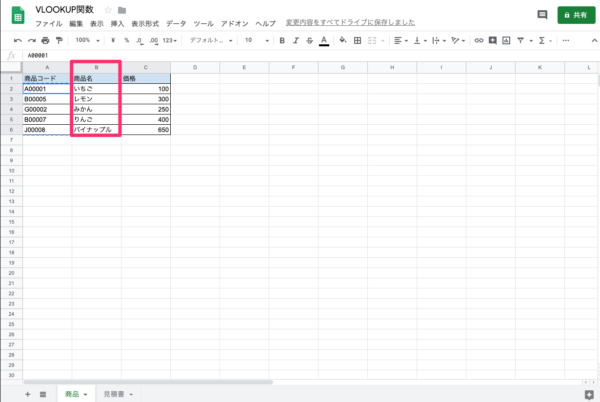Screen dimensions: 600x402
Task: Open the text color picker
Action: [x=324, y=41]
